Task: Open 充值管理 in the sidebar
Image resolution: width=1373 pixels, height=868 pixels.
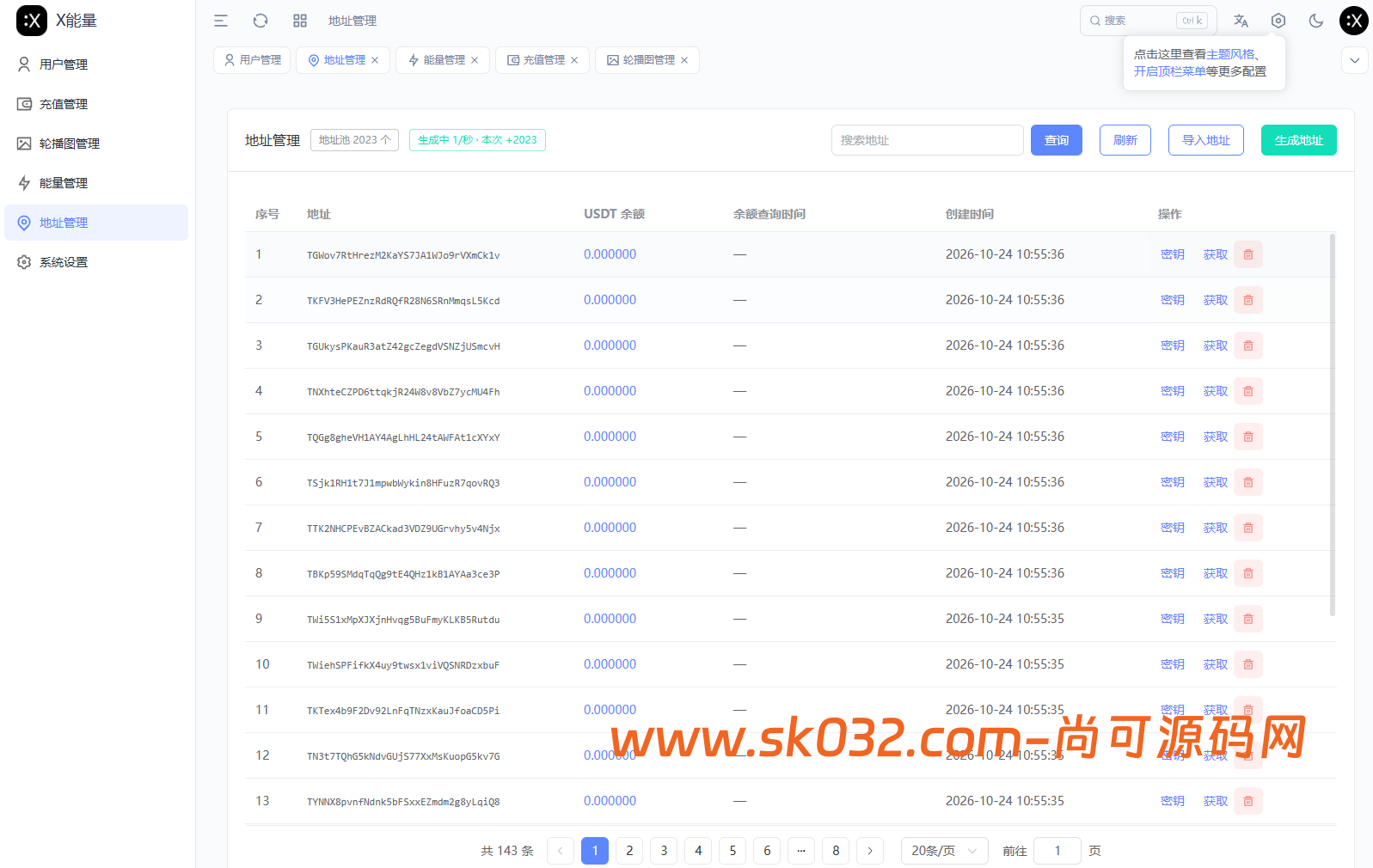Action: pos(96,104)
